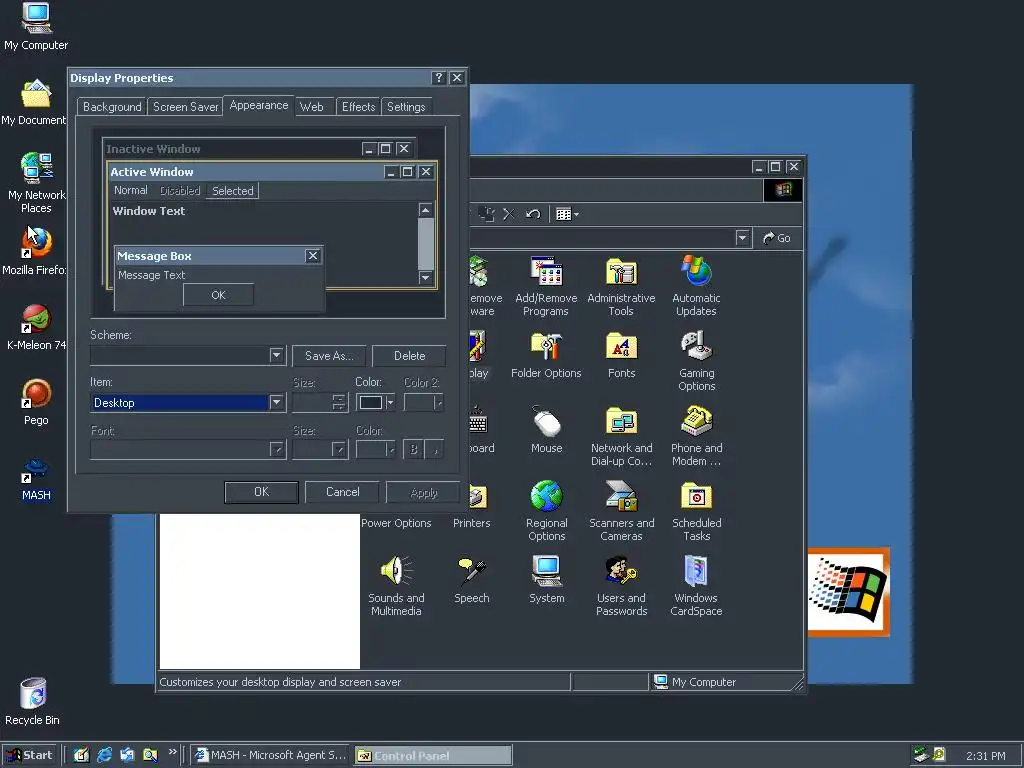Open Views dropdown in Control Panel toolbar
Screen dimensions: 1024x768
(567, 214)
